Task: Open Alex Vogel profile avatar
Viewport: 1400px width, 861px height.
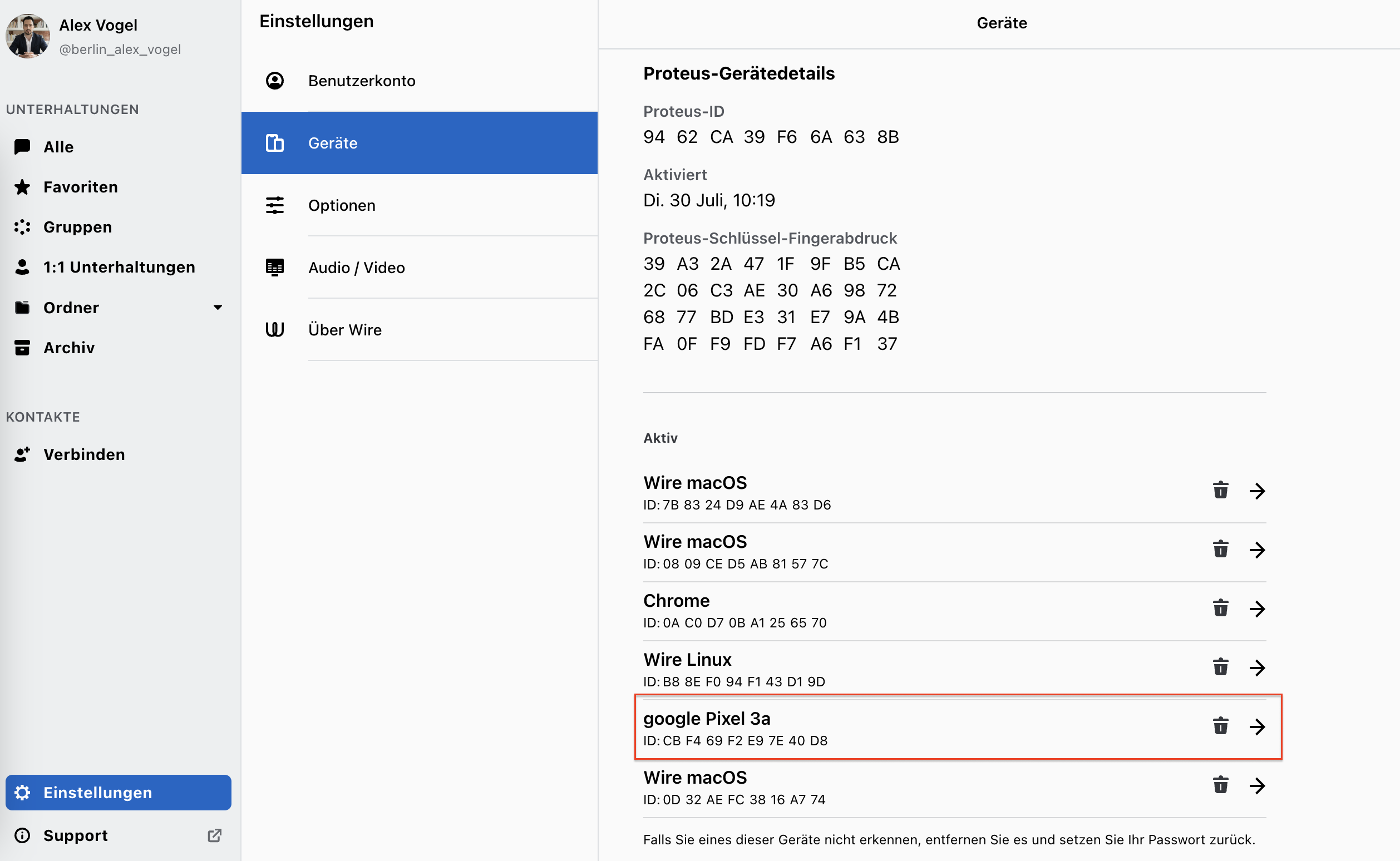Action: pos(27,36)
